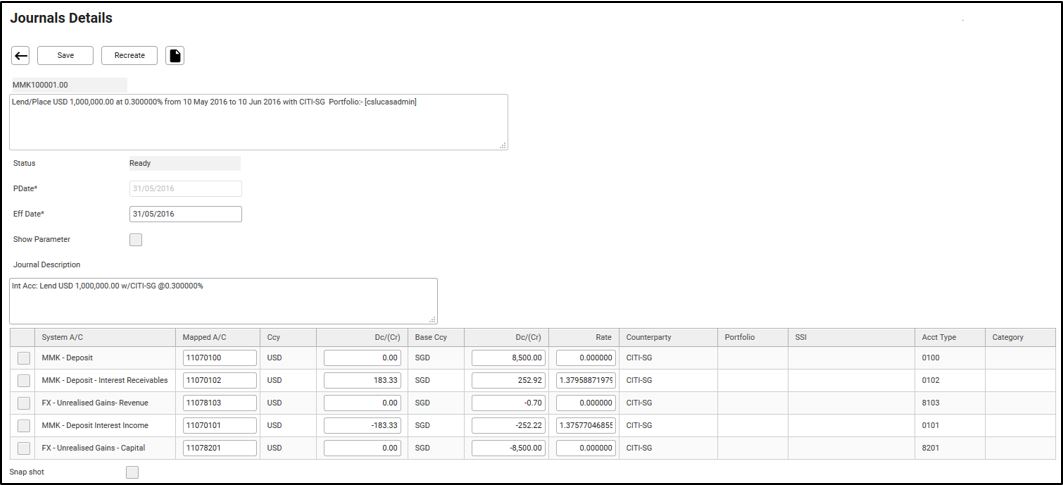The width and height of the screenshot is (1063, 485).
Task: Click the Rate field starting 1.37958
Action: point(584,380)
